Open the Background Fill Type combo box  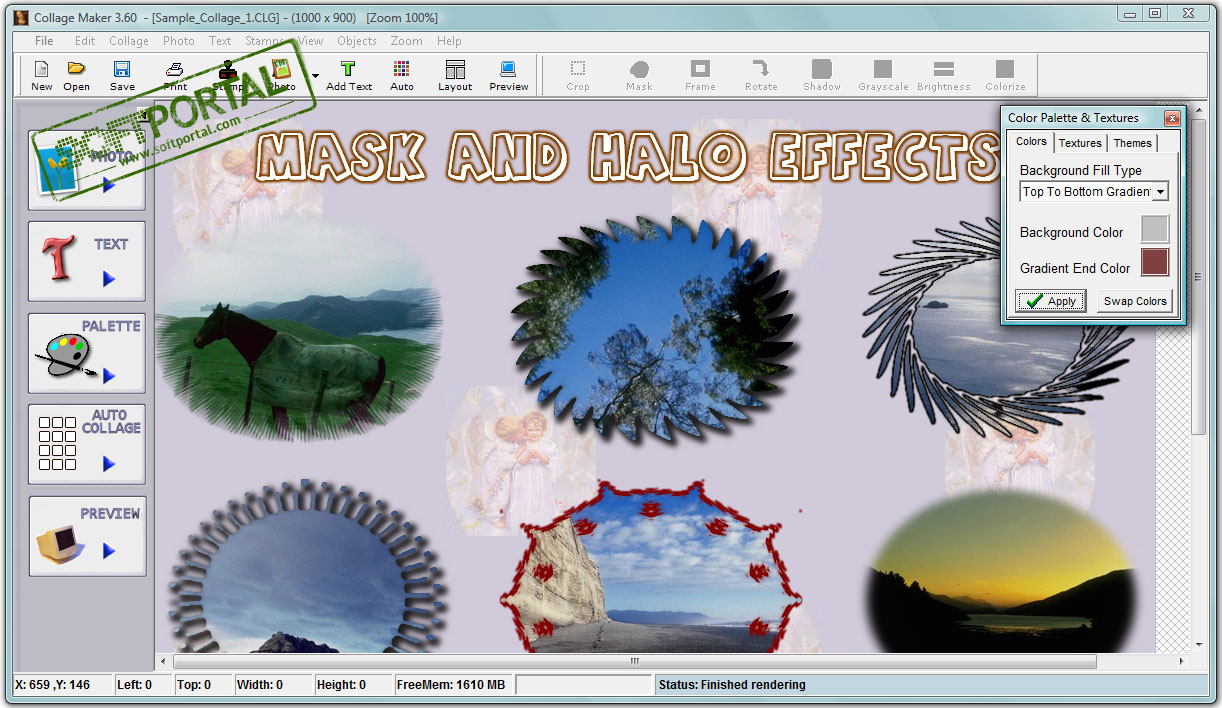coord(1094,191)
